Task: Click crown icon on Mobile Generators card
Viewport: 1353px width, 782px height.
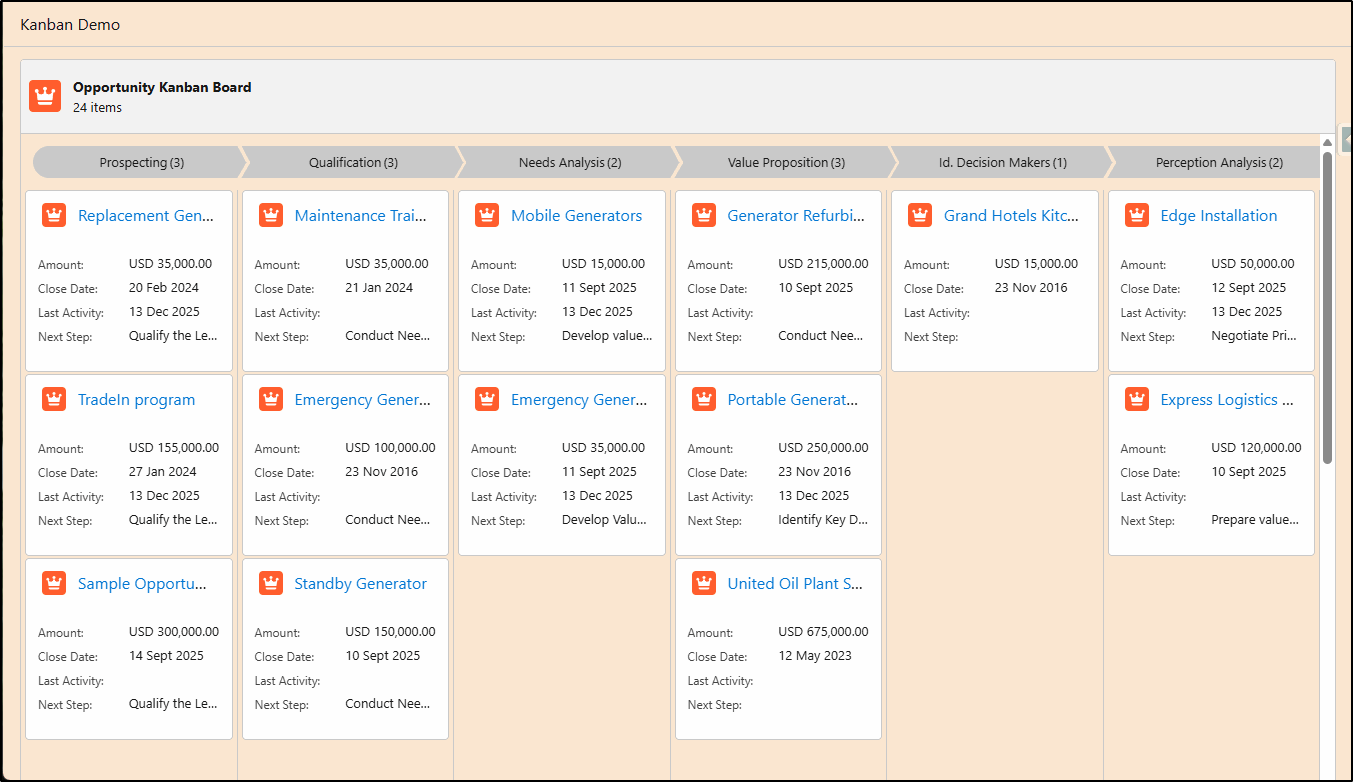Action: (487, 215)
